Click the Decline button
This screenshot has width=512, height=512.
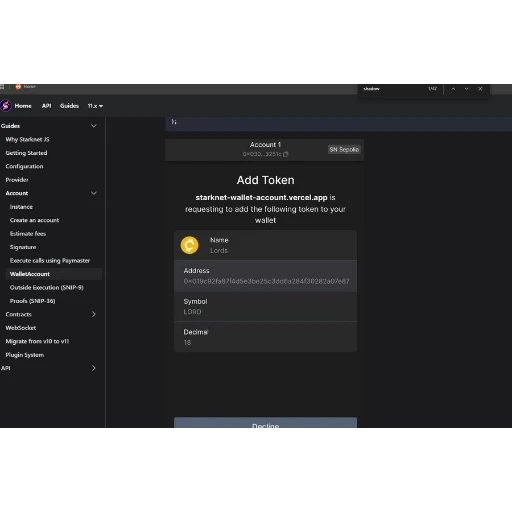point(265,422)
